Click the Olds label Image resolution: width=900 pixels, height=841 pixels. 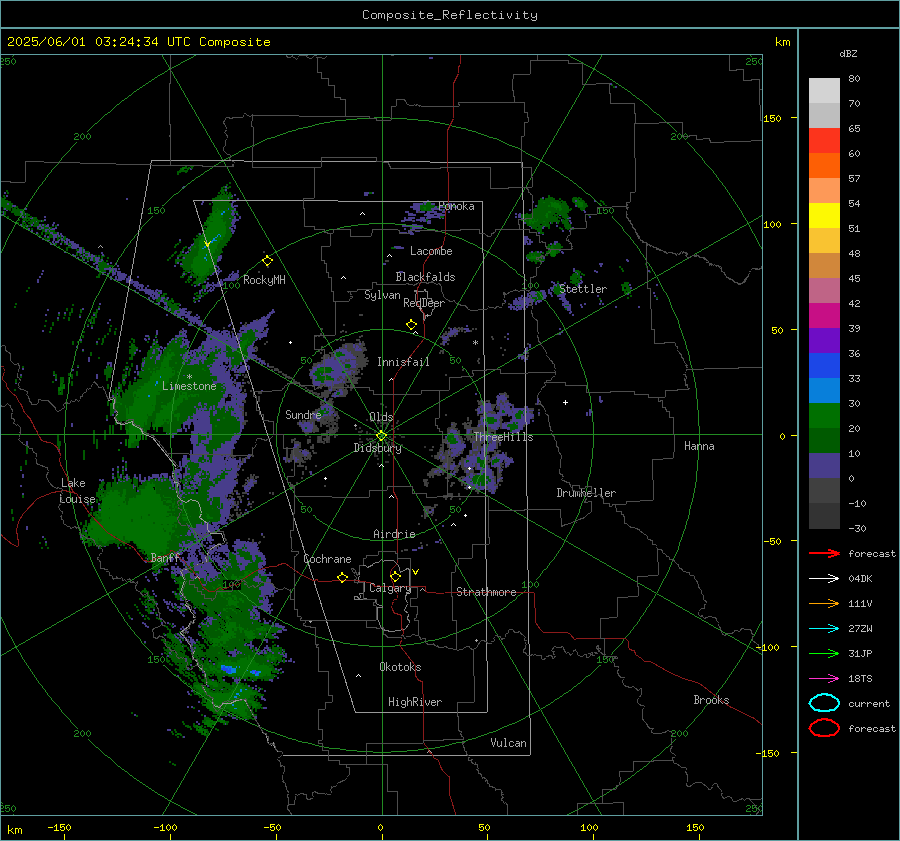coord(381,417)
